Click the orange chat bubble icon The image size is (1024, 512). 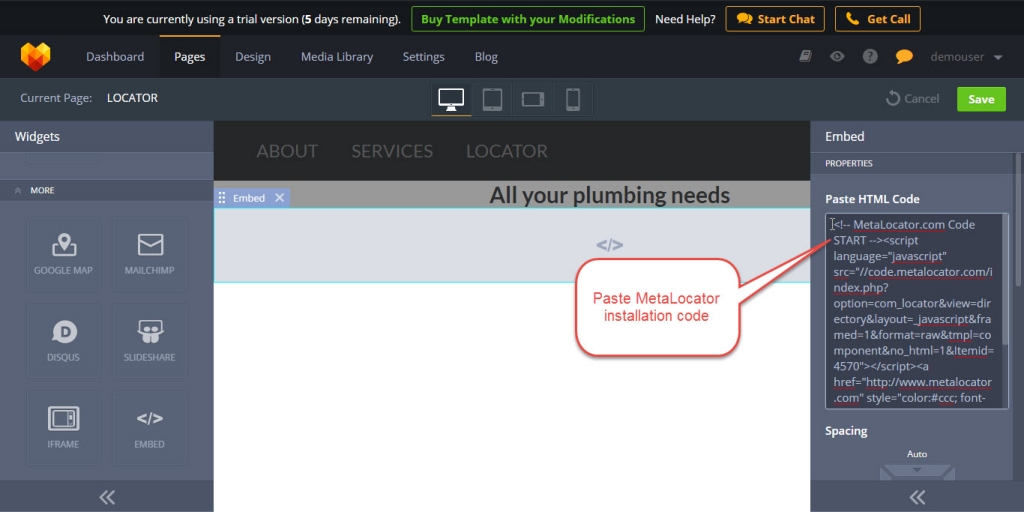point(904,57)
